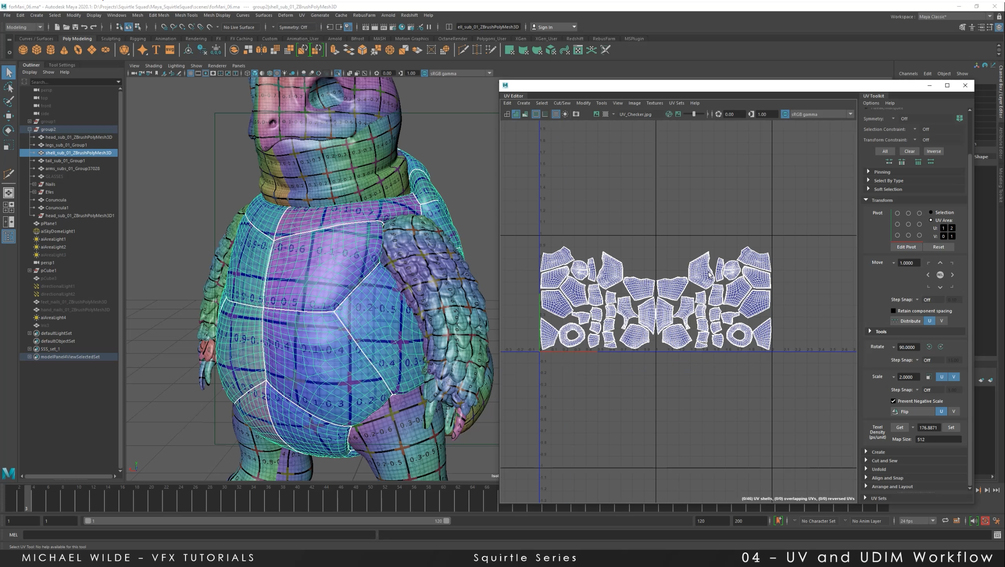Toggle the V button next to Distribute
Image resolution: width=1005 pixels, height=567 pixels.
tap(942, 320)
